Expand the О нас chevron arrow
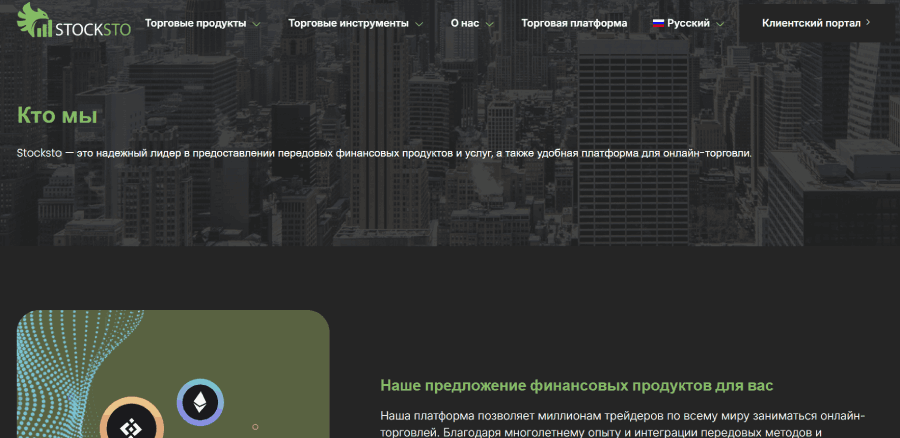The width and height of the screenshot is (900, 438). [x=489, y=24]
